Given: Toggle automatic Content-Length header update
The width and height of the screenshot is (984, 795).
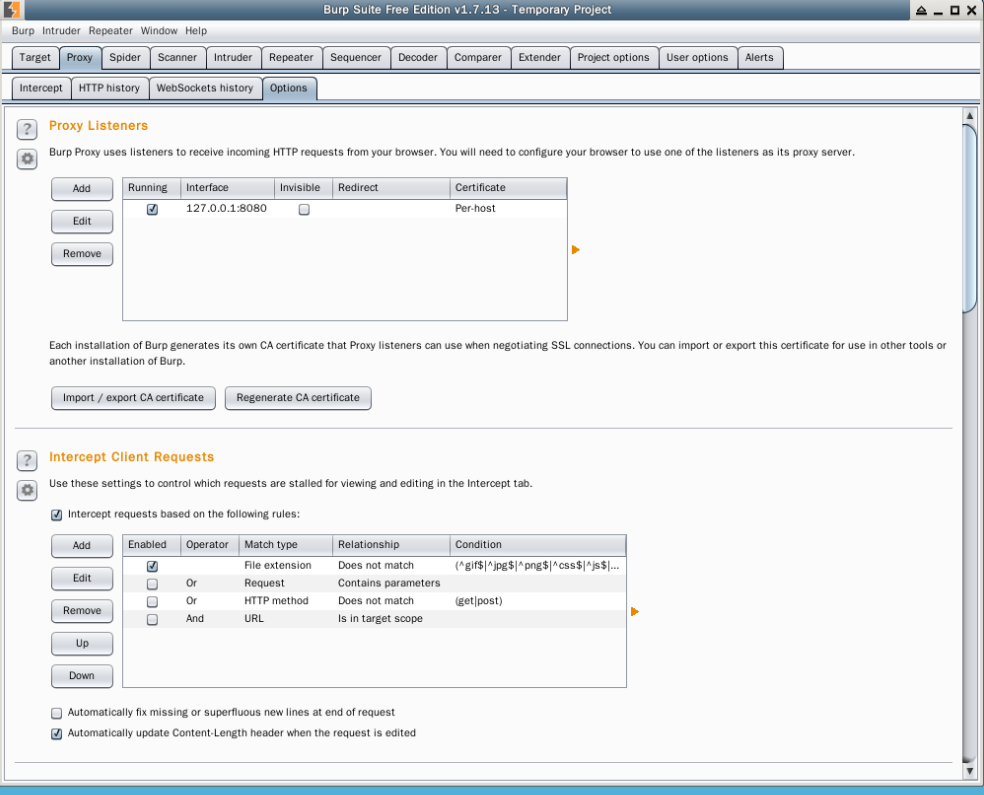Looking at the screenshot, I should point(56,734).
